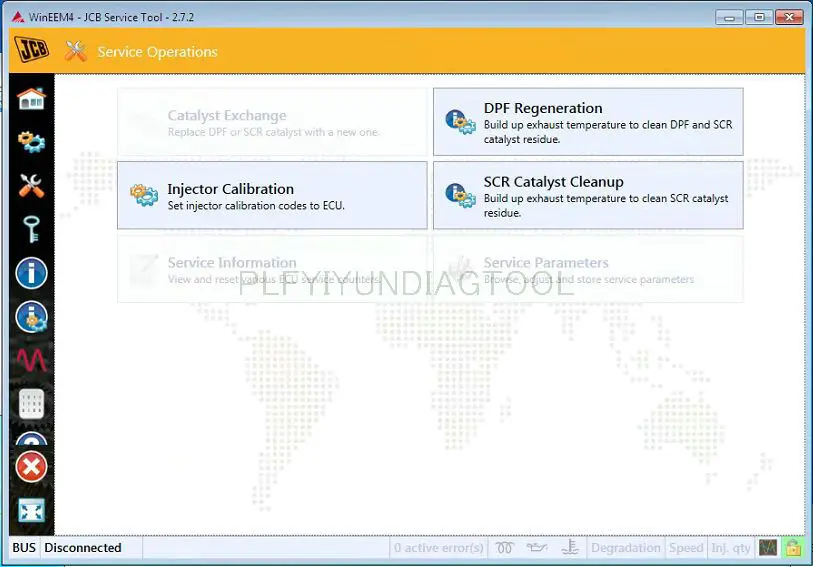Select the wrench and screwdriver sidebar icon

tap(32, 186)
